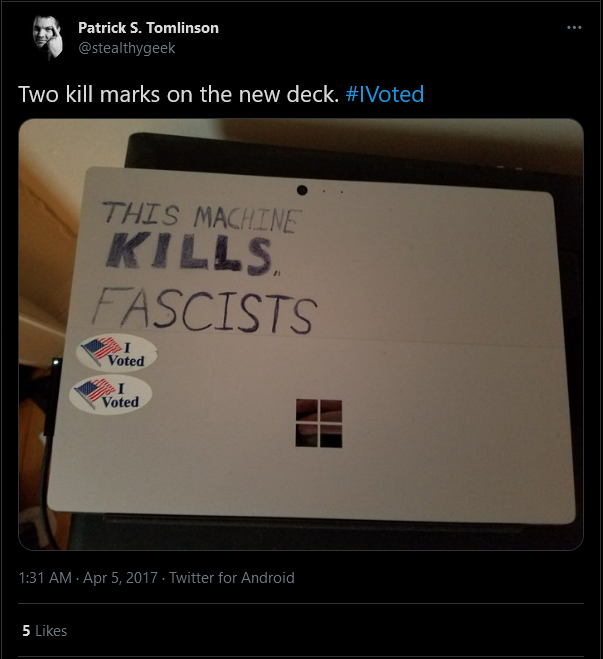Click the tablet camera lens in photo
The height and width of the screenshot is (659, 603).
(302, 190)
